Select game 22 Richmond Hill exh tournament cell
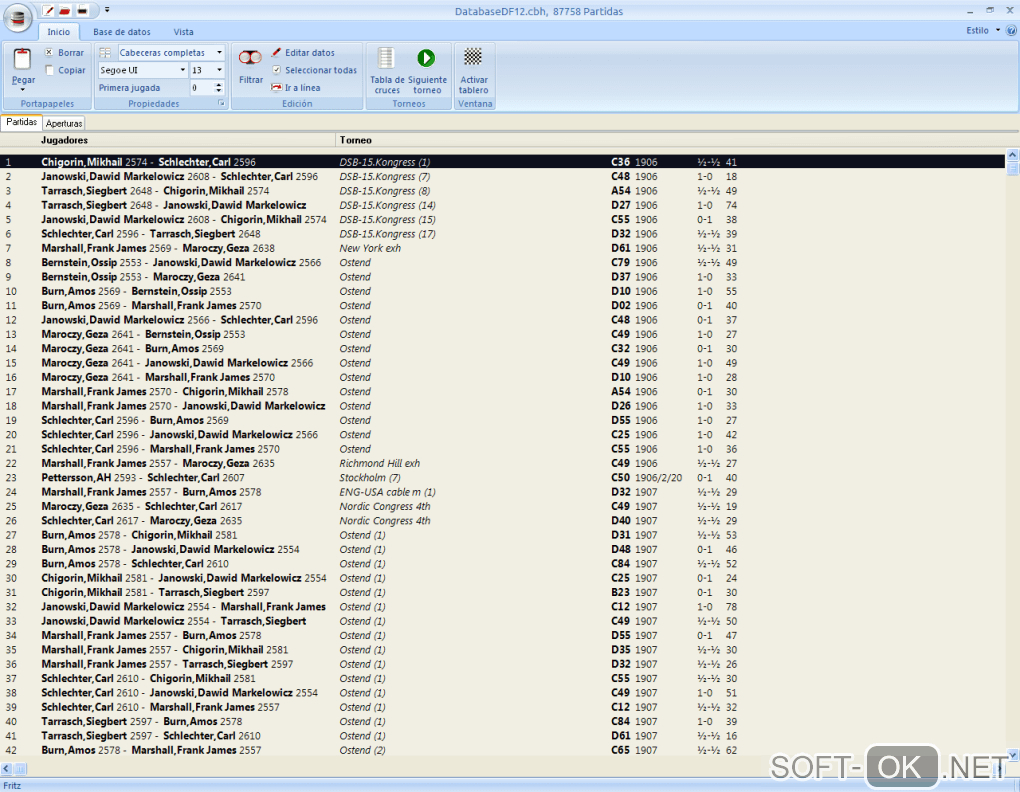Screen dimensions: 1020x792 (380, 463)
